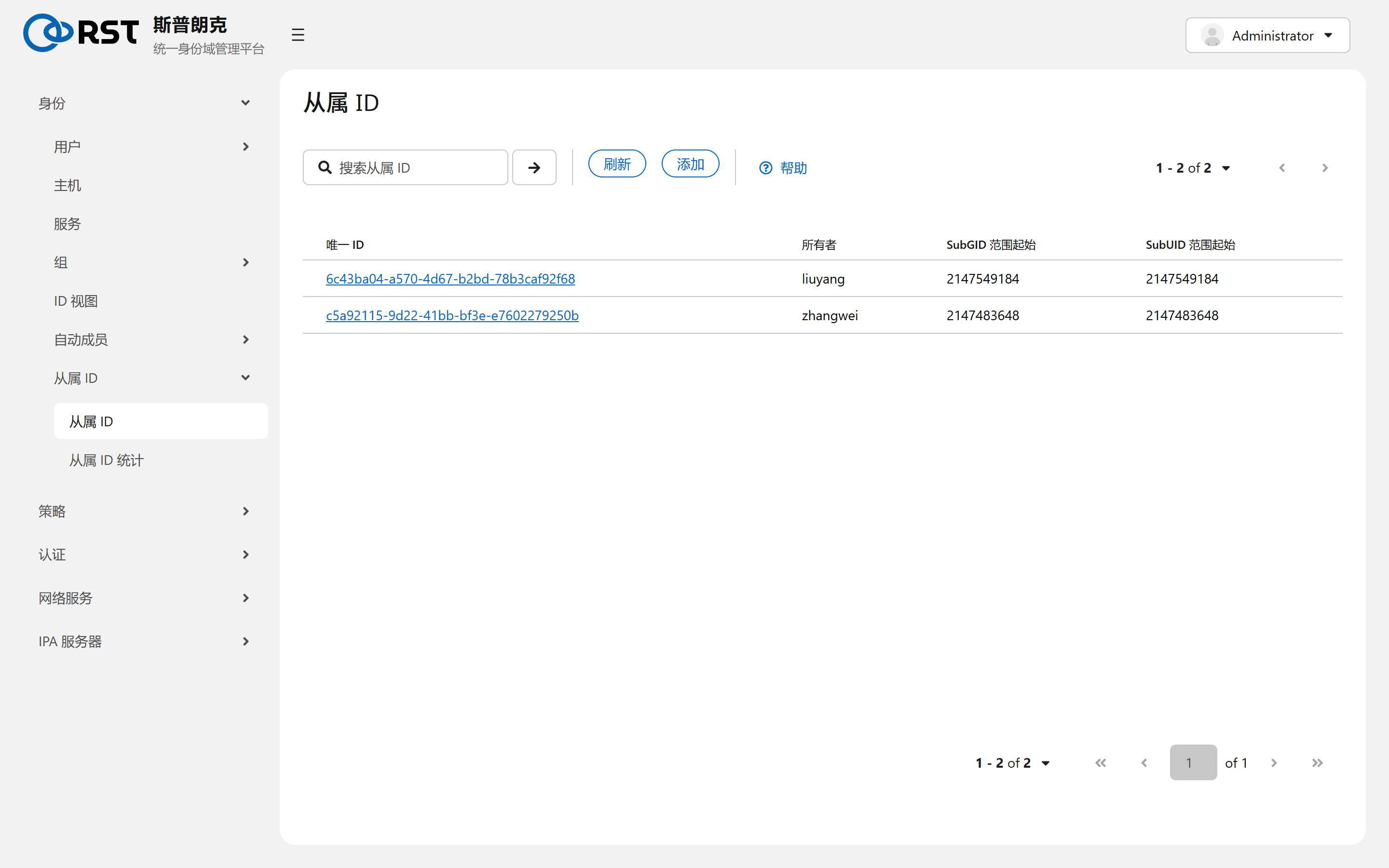
Task: Click the owner cell zhangwei
Action: pos(830,316)
